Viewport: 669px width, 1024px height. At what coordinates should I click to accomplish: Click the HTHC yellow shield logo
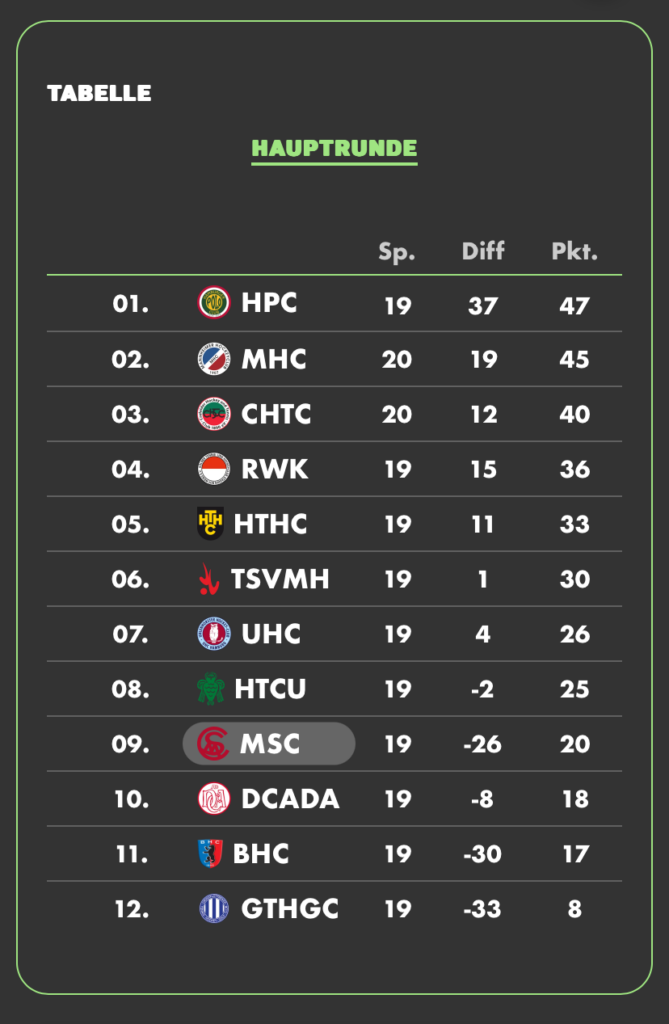[x=210, y=524]
